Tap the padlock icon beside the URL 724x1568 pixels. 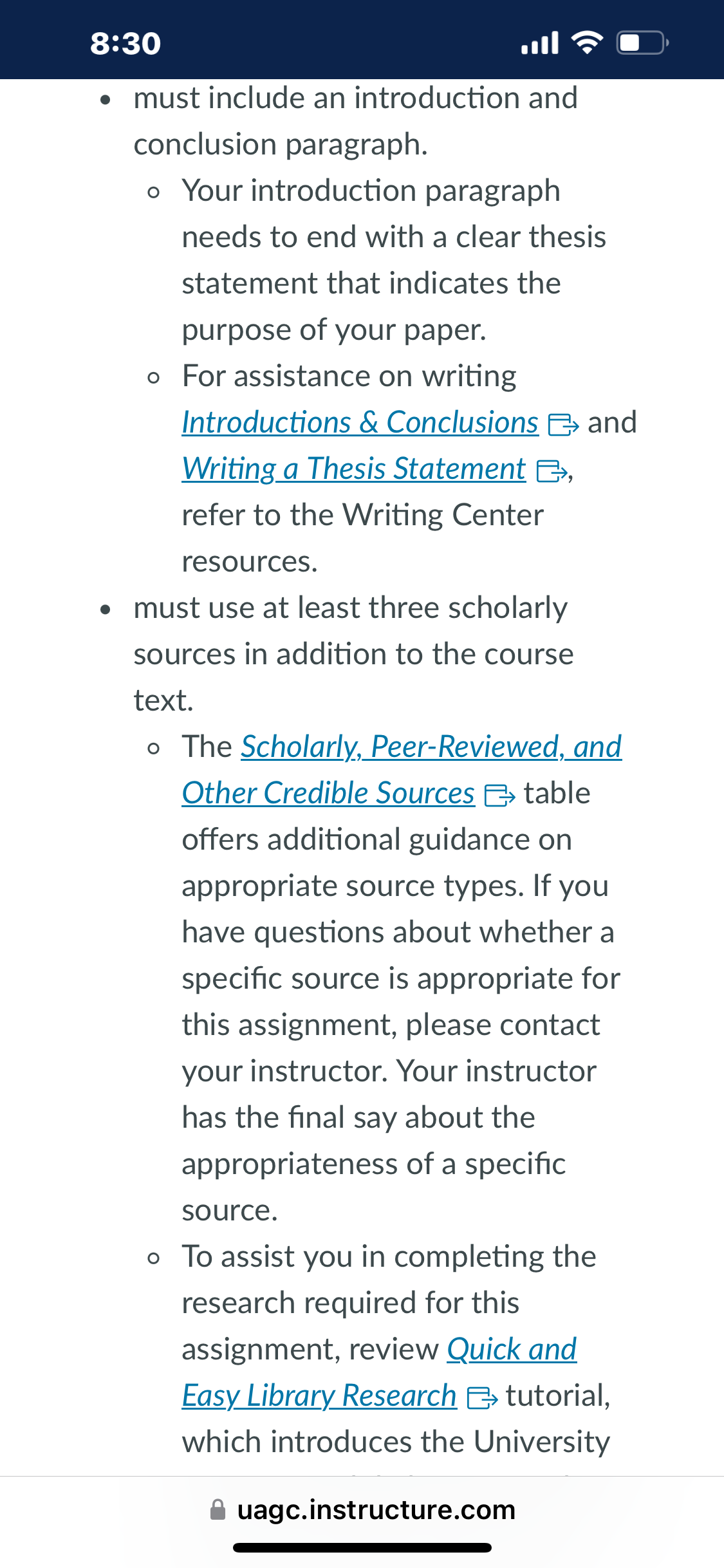(x=218, y=1509)
